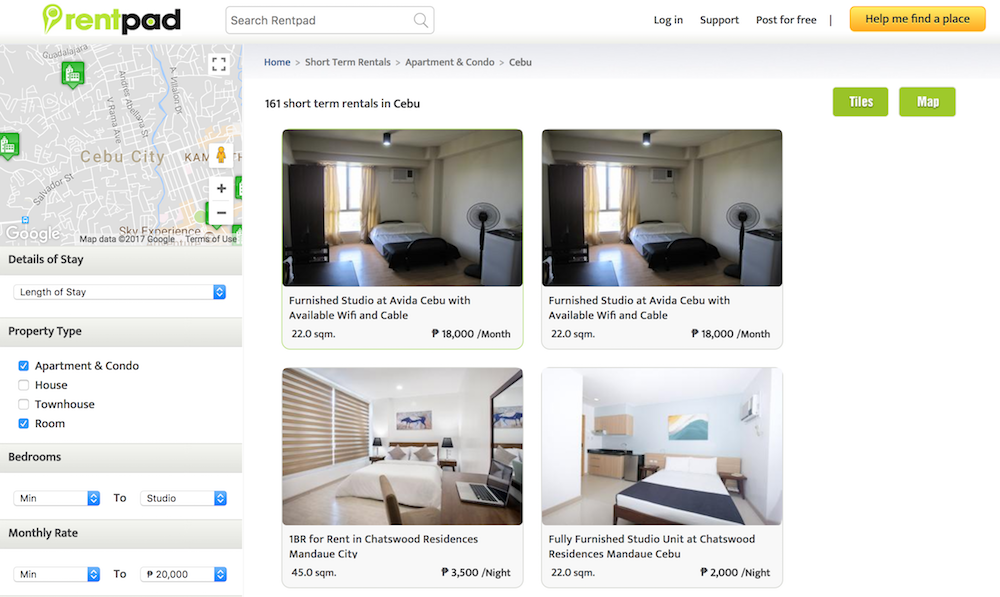This screenshot has height=597, width=1000.
Task: Open the Length of Stay dropdown
Action: tap(120, 292)
